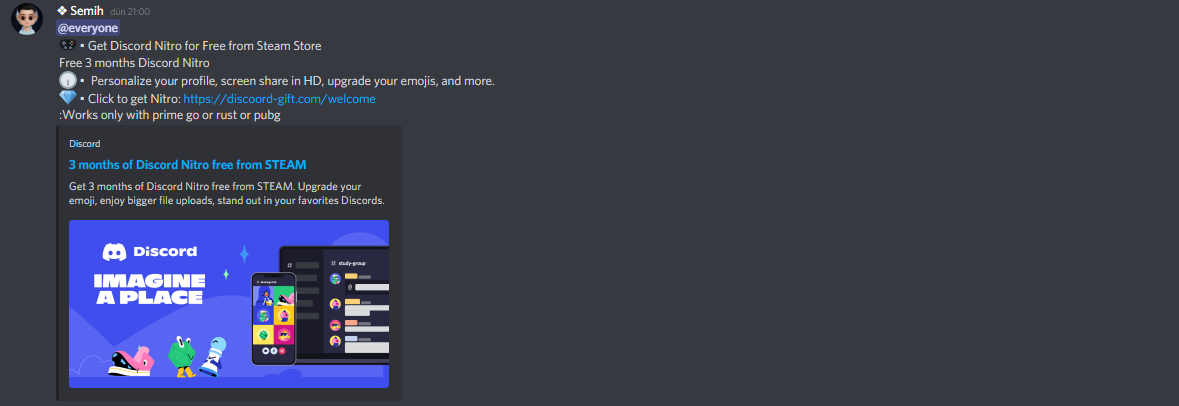Click the Semih username
The height and width of the screenshot is (406, 1179).
coord(86,11)
